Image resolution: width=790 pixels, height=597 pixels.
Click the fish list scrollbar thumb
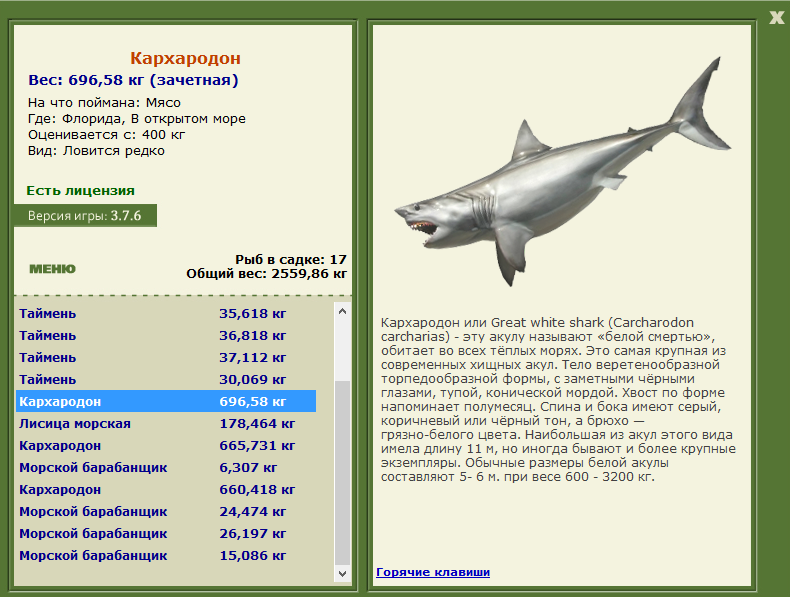click(343, 473)
